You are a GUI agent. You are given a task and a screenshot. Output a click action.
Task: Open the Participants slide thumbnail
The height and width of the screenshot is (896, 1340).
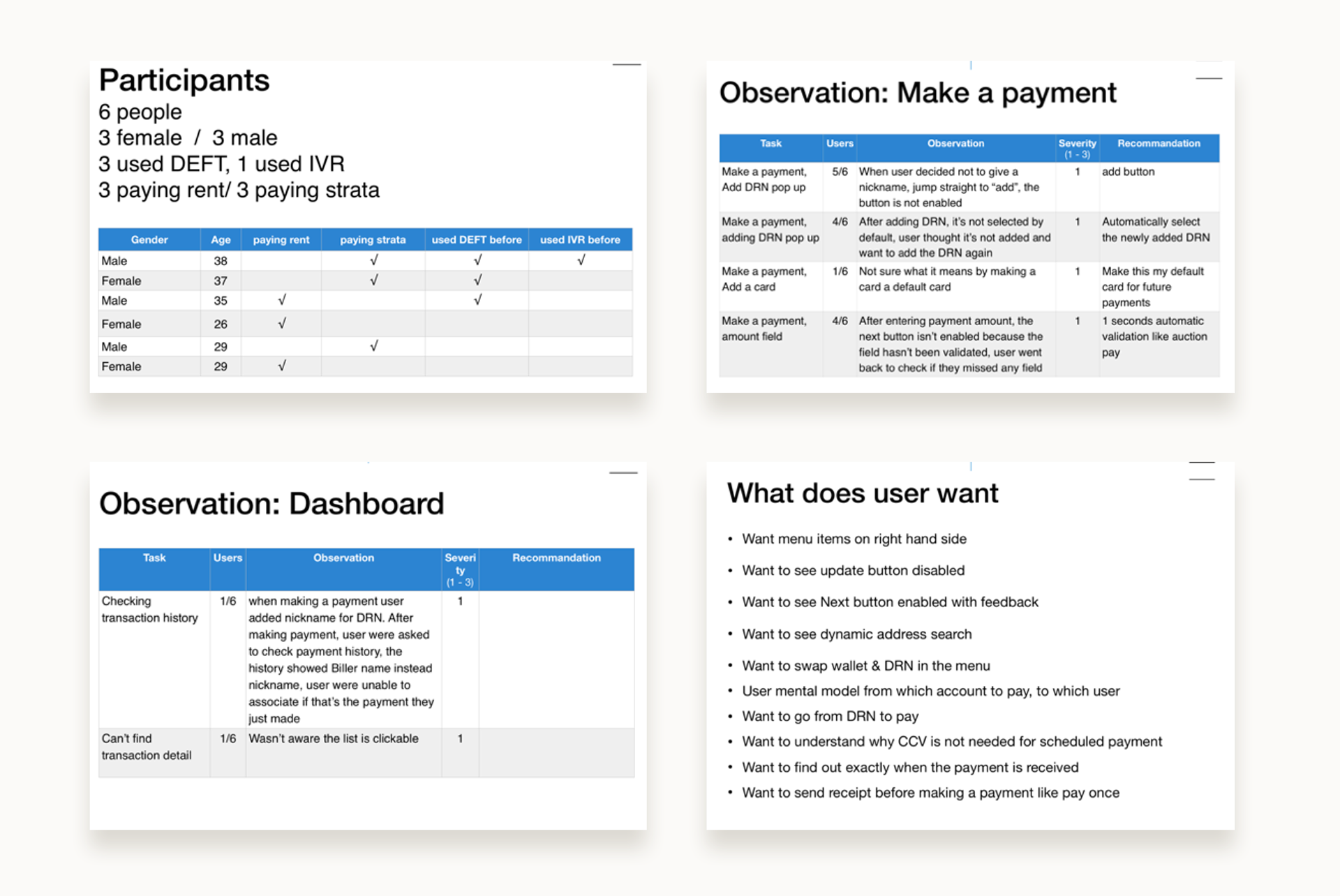[x=368, y=226]
